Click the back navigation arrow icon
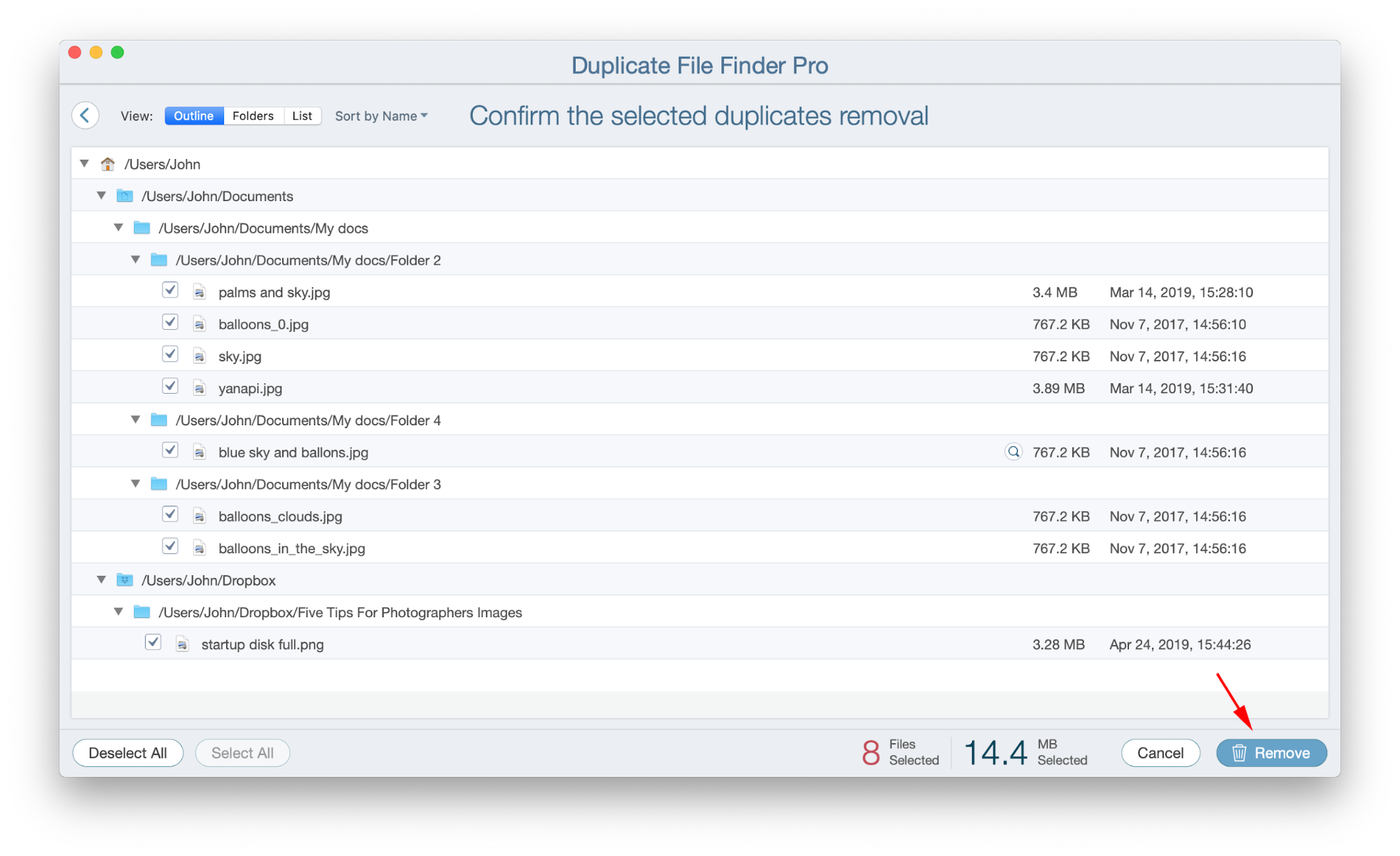 tap(85, 115)
